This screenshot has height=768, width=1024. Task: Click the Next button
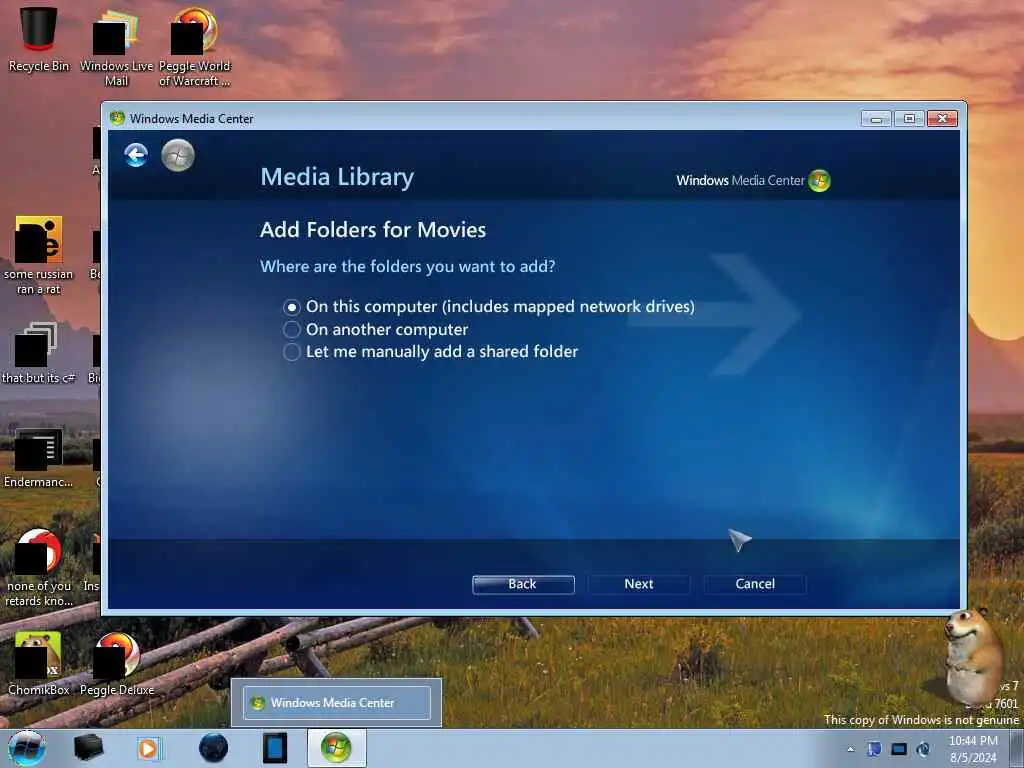click(639, 584)
